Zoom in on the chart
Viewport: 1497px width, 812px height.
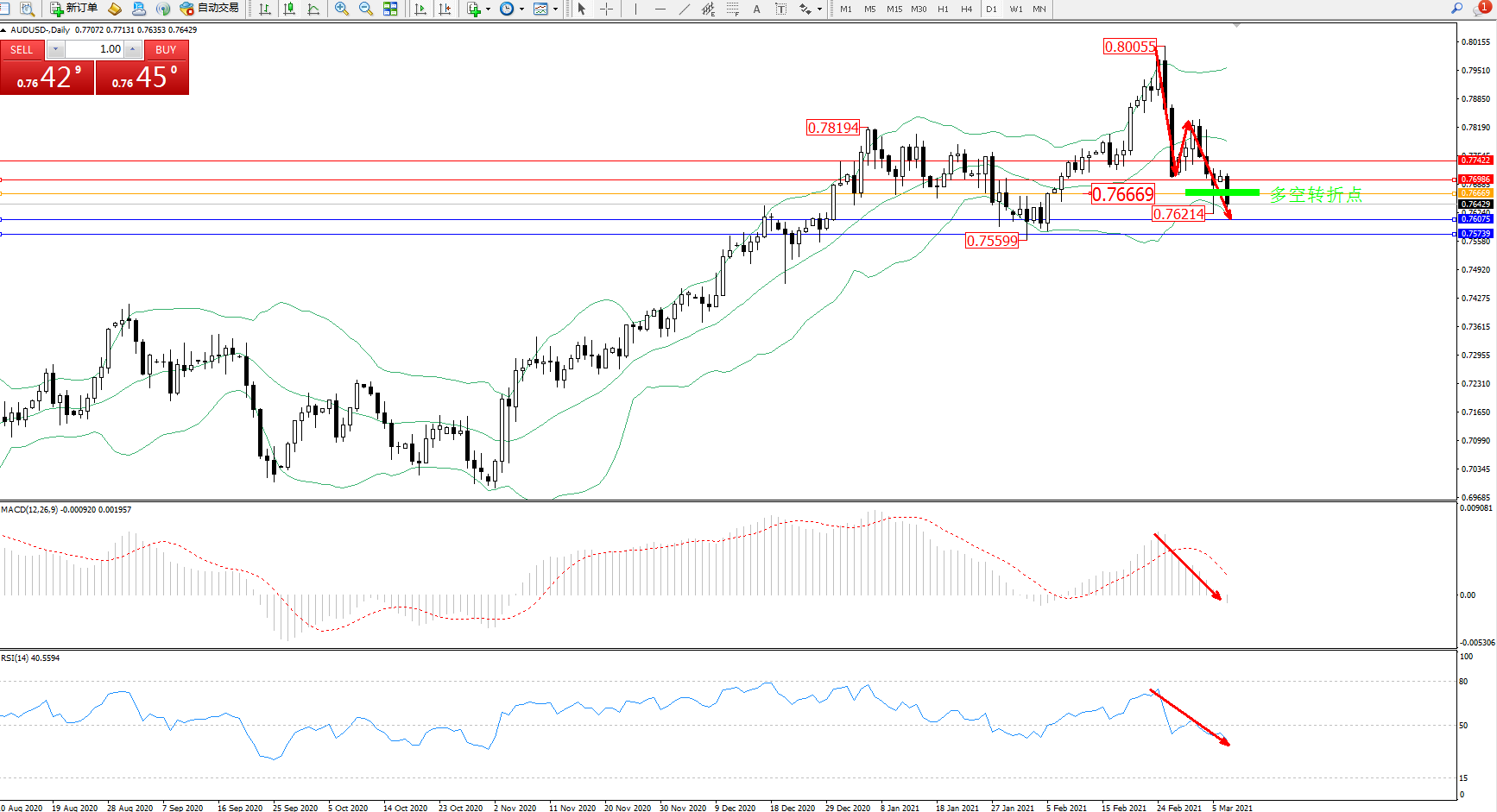[x=342, y=9]
